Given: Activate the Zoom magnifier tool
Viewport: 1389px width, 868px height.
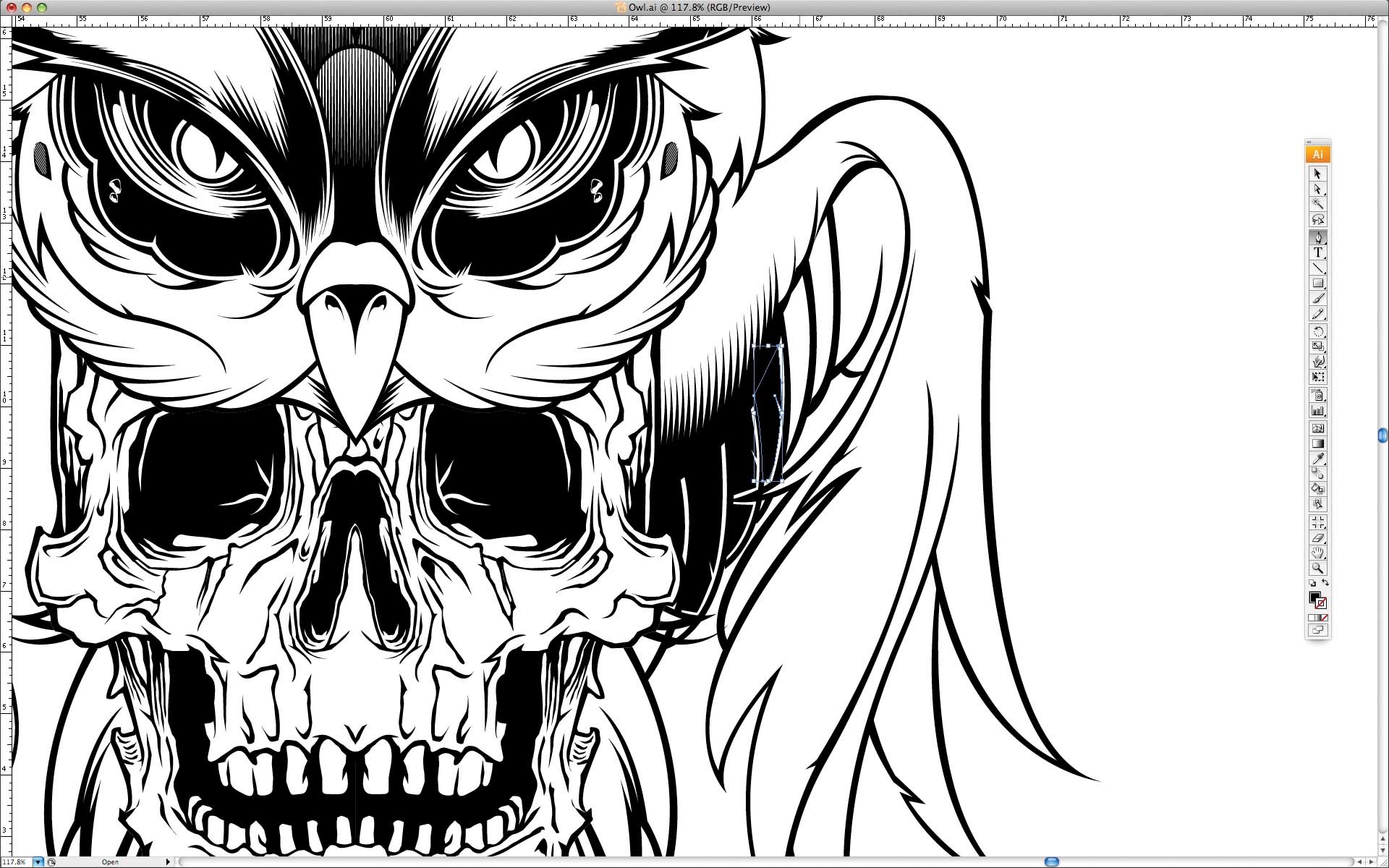Looking at the screenshot, I should [x=1317, y=569].
